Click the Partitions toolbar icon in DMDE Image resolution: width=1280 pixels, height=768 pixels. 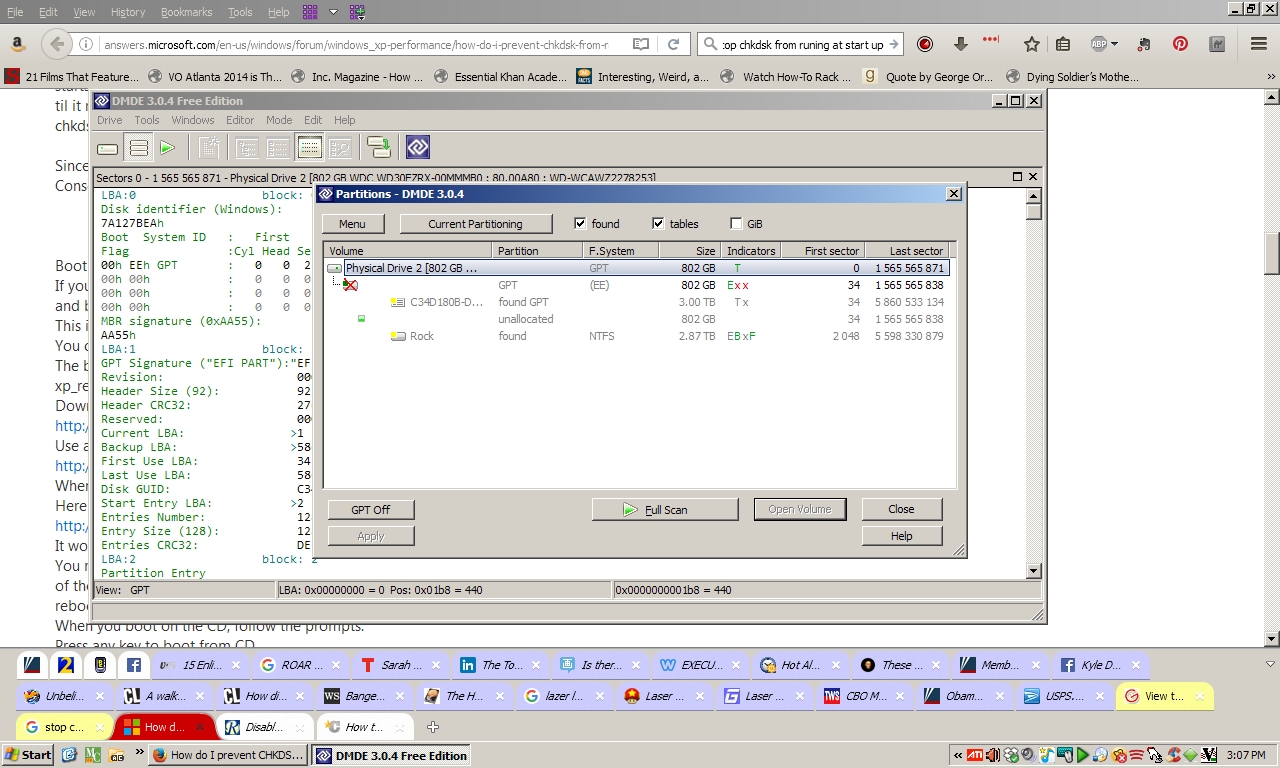139,148
